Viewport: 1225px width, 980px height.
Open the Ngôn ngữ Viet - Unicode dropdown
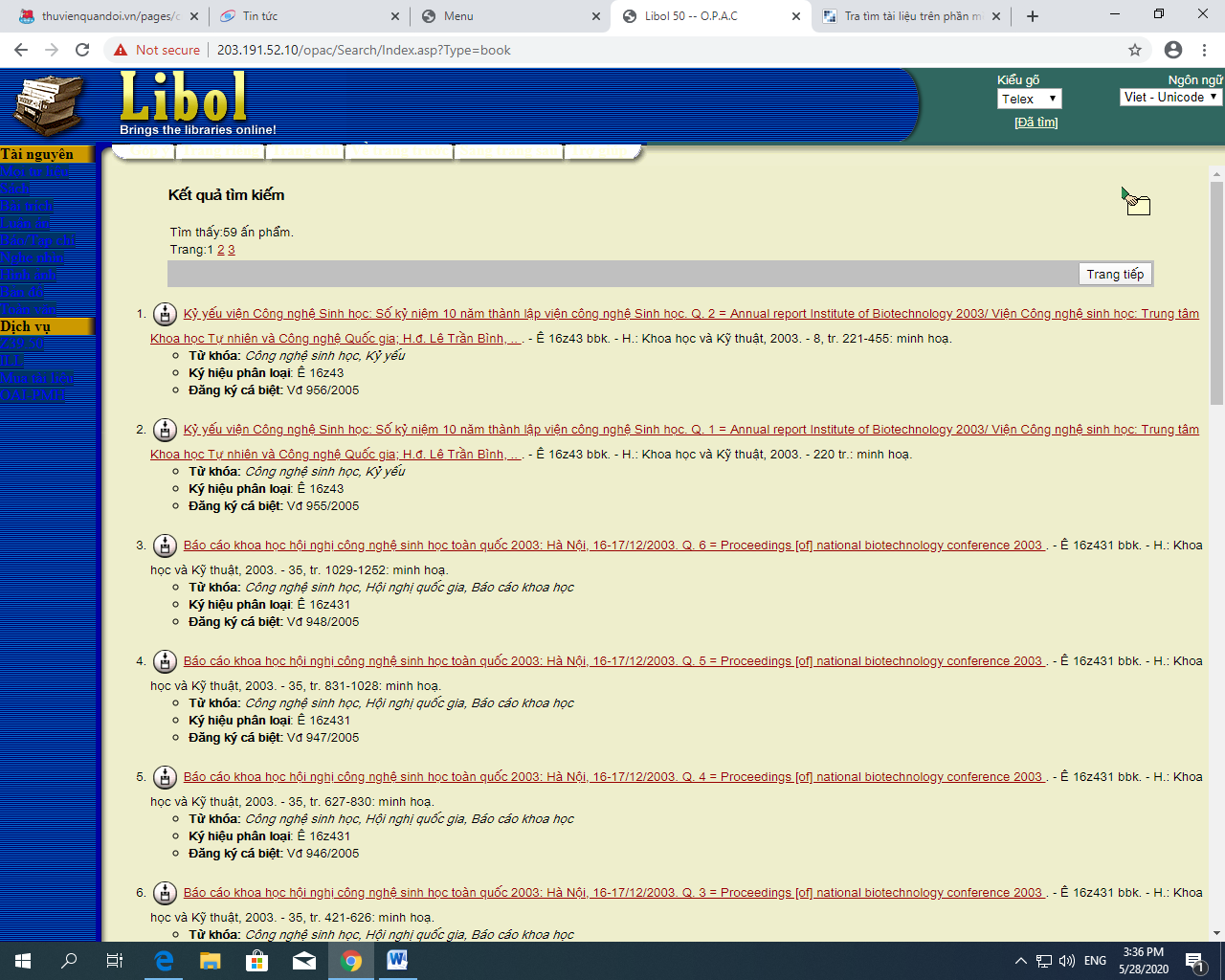tap(1170, 97)
